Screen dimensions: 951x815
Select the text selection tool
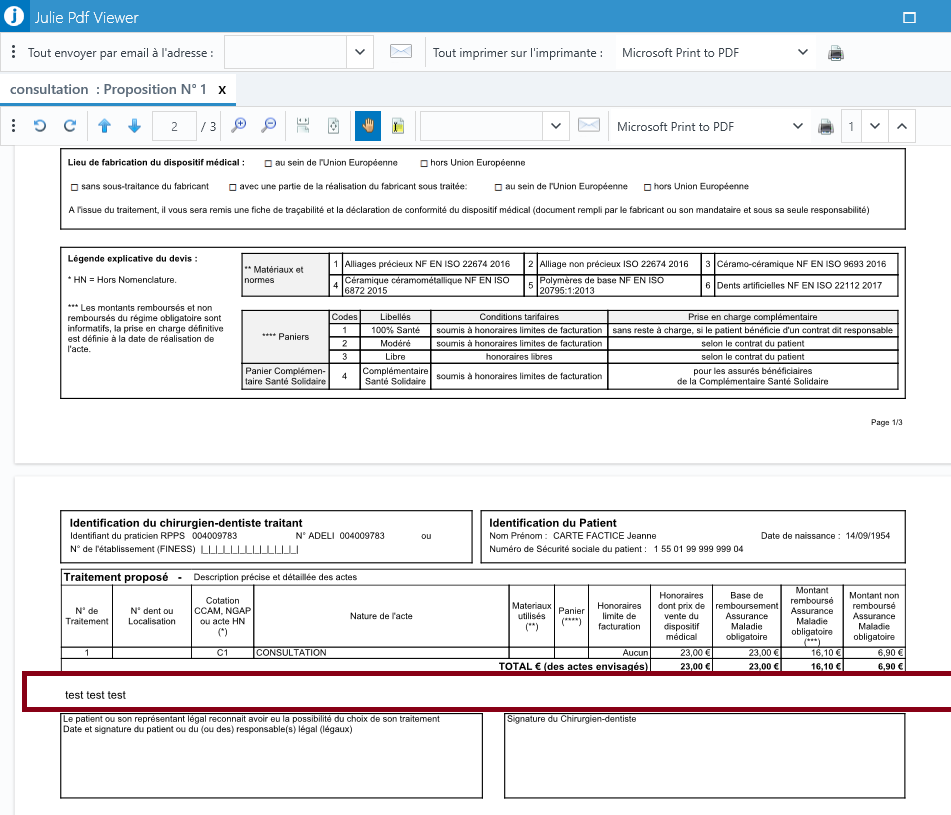(x=398, y=126)
